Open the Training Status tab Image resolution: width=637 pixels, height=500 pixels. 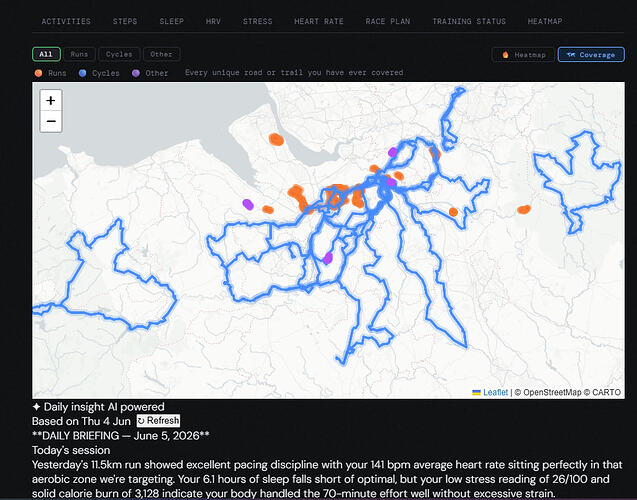click(x=469, y=21)
